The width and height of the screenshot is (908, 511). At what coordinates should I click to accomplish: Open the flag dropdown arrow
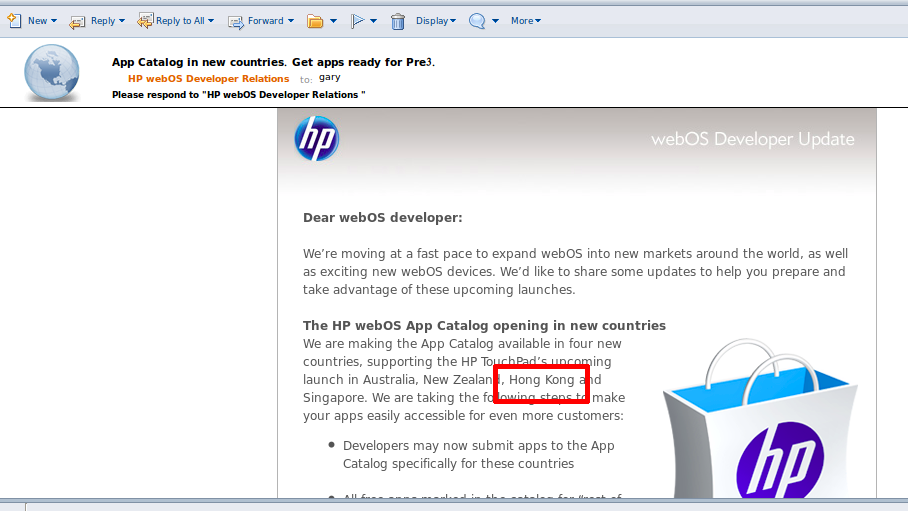(x=374, y=21)
